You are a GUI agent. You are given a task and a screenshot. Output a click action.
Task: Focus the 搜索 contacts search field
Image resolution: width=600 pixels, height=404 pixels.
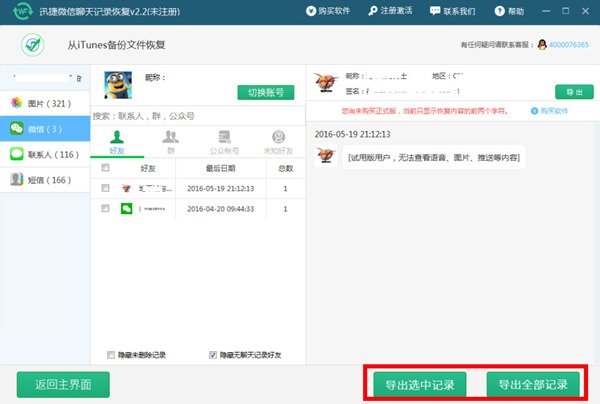198,116
